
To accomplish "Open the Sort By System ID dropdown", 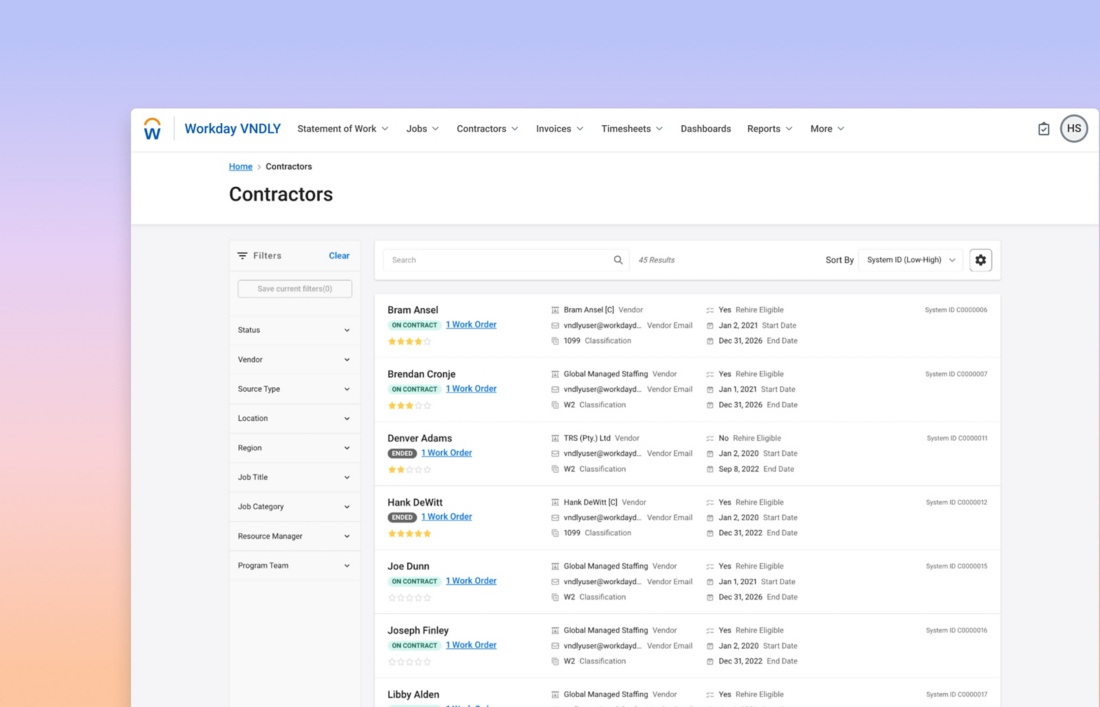I will click(910, 260).
